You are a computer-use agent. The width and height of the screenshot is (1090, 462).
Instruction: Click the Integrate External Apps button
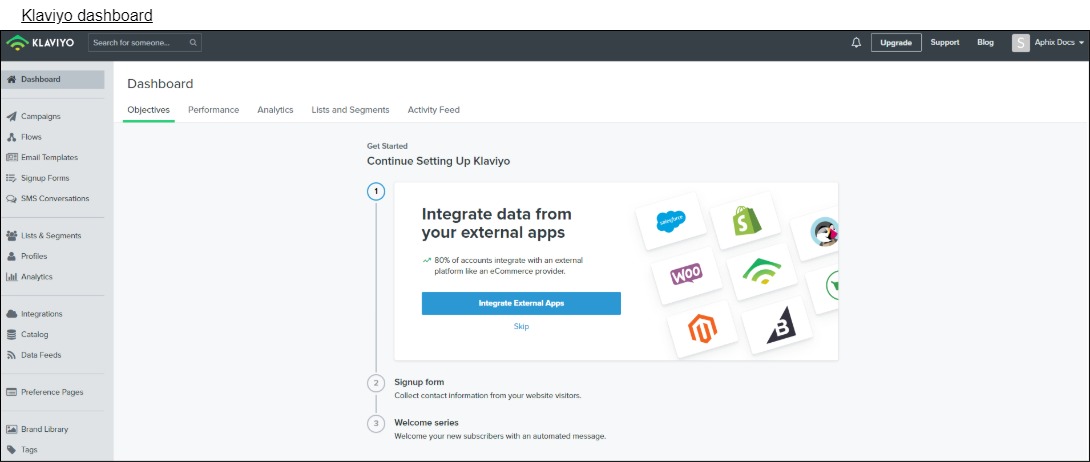tap(521, 303)
